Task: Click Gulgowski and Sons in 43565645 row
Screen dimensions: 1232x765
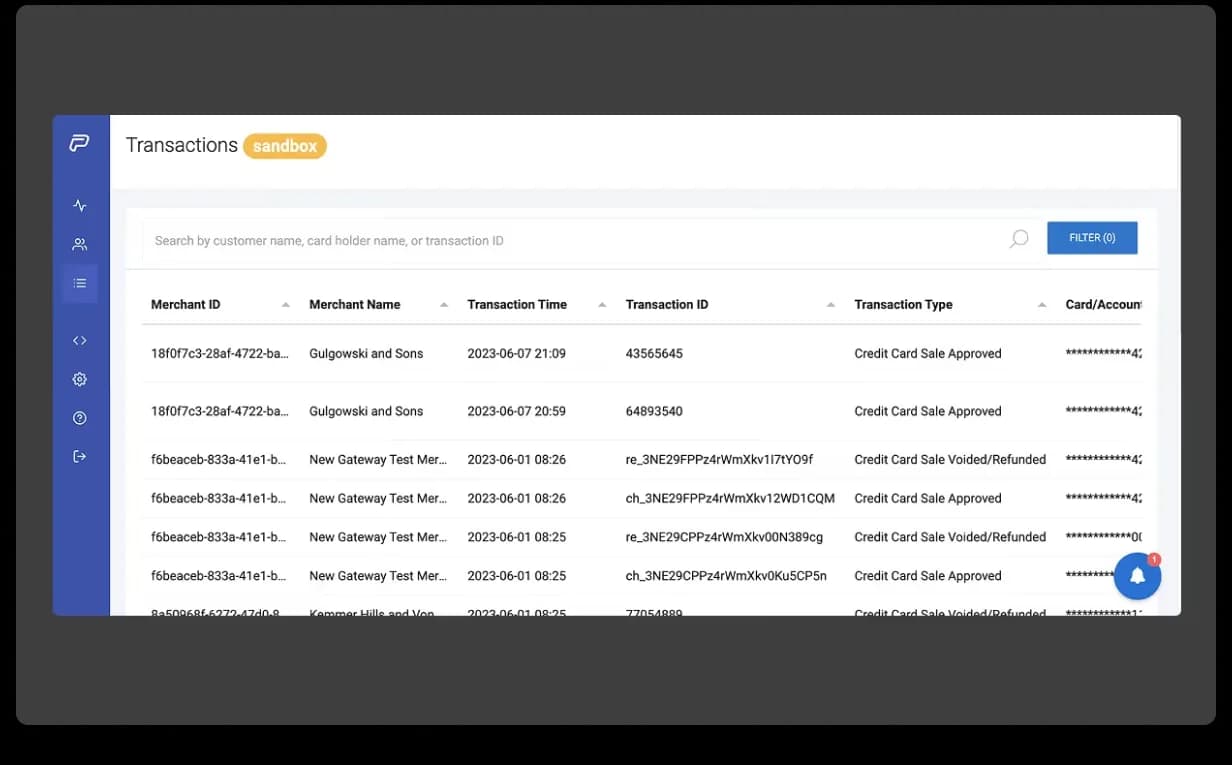Action: pos(366,354)
